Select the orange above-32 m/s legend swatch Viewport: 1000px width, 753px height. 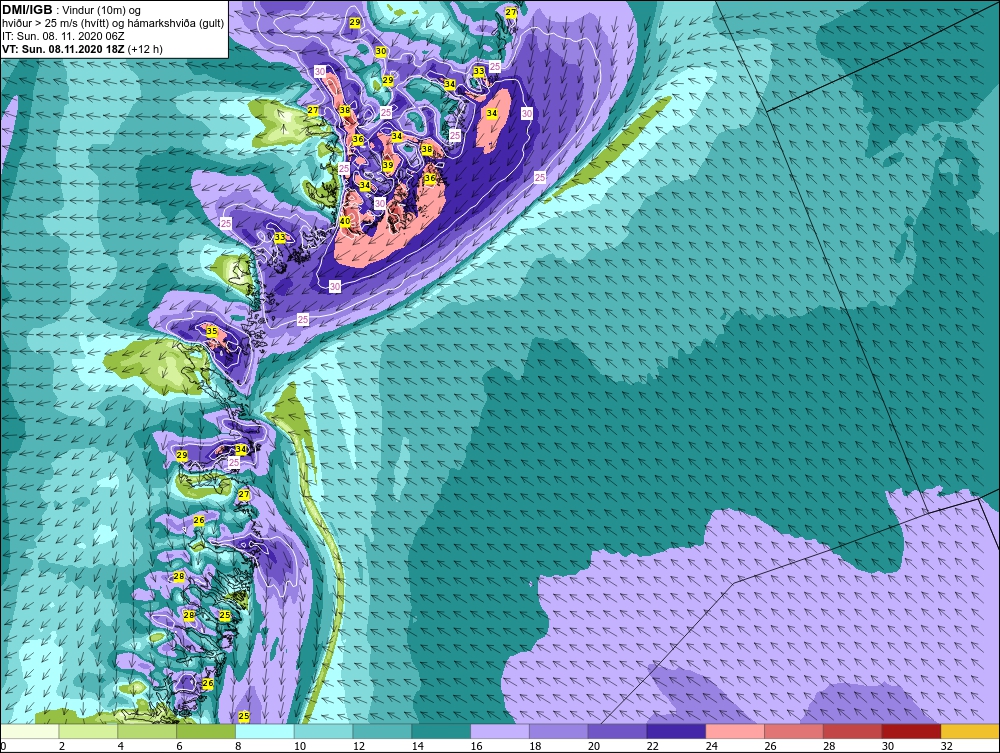[970, 731]
